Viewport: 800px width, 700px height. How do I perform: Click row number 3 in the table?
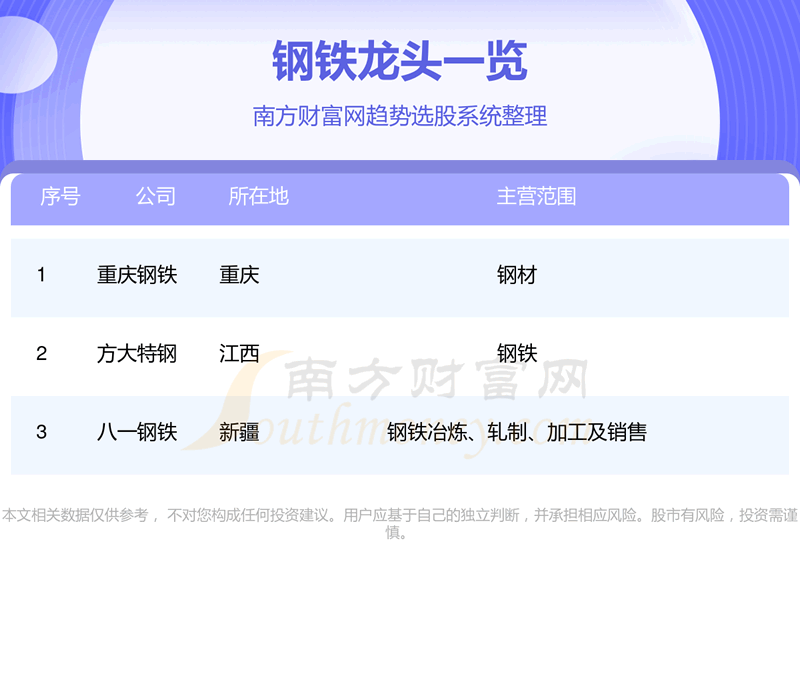click(41, 432)
